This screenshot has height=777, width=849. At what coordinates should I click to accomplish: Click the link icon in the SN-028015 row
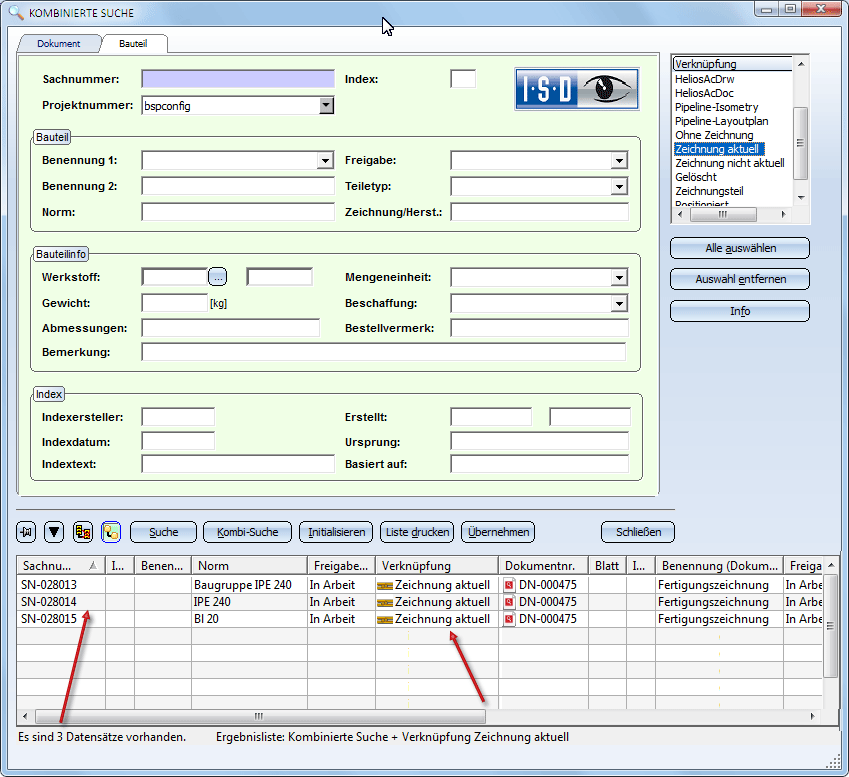coord(384,619)
